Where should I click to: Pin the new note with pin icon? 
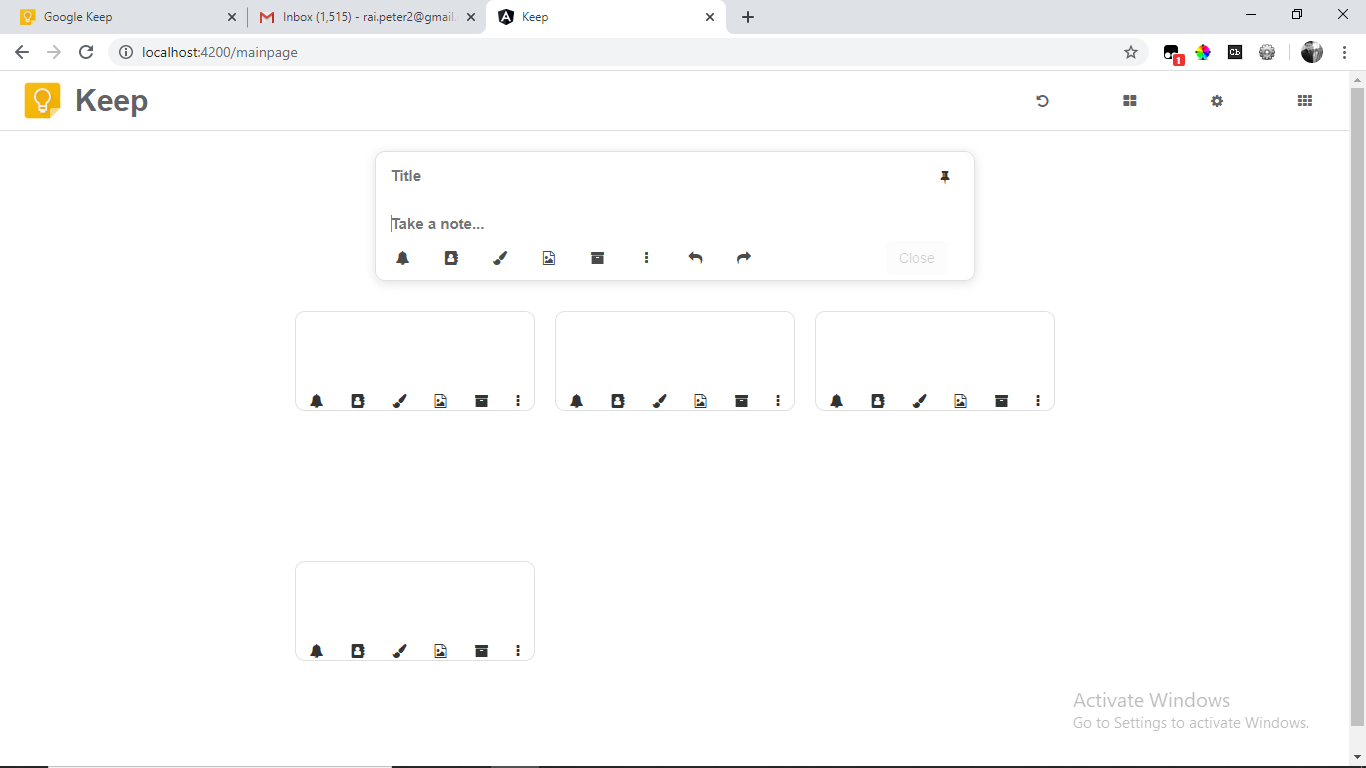[x=945, y=177]
